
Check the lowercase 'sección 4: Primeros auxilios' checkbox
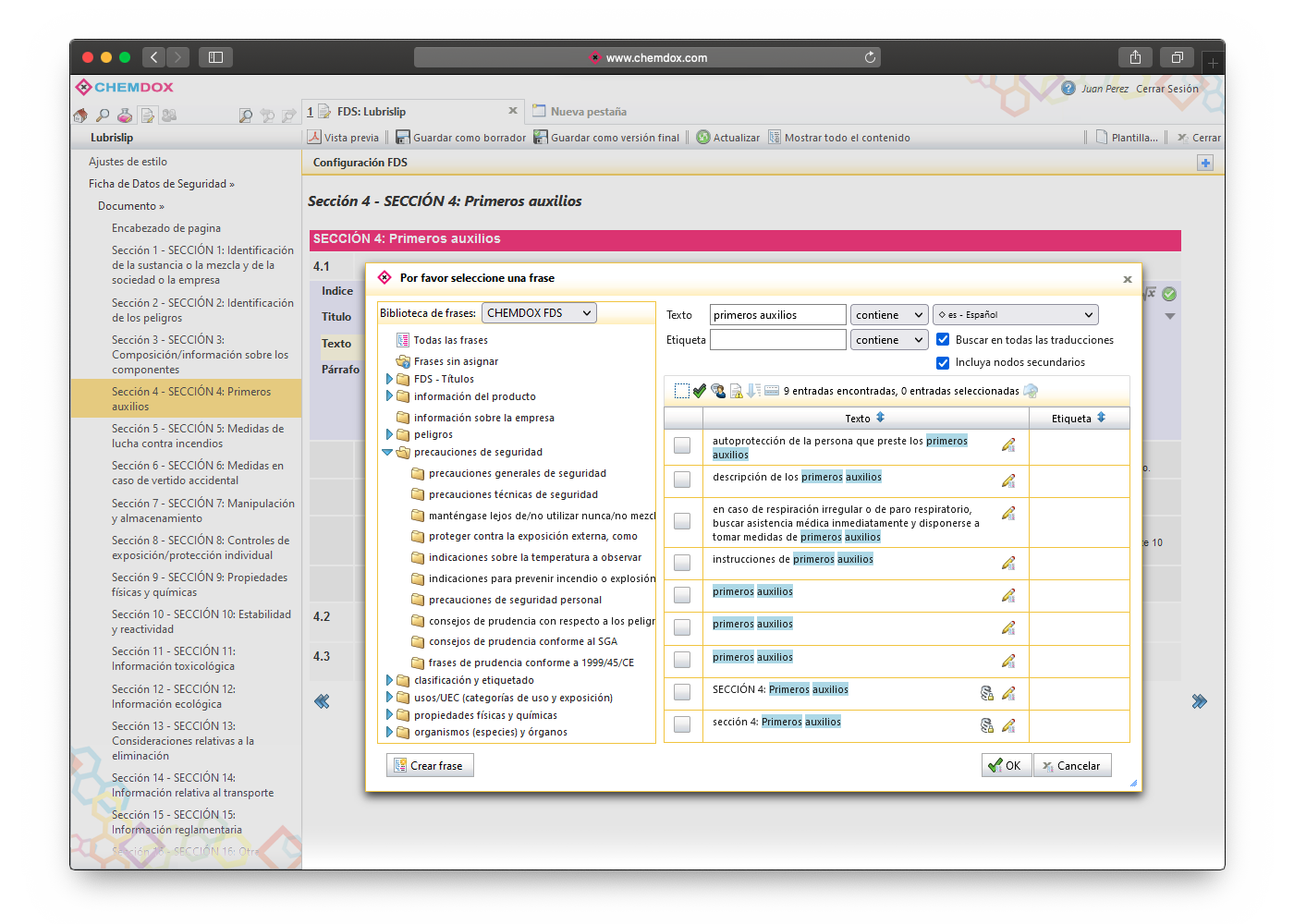point(682,724)
